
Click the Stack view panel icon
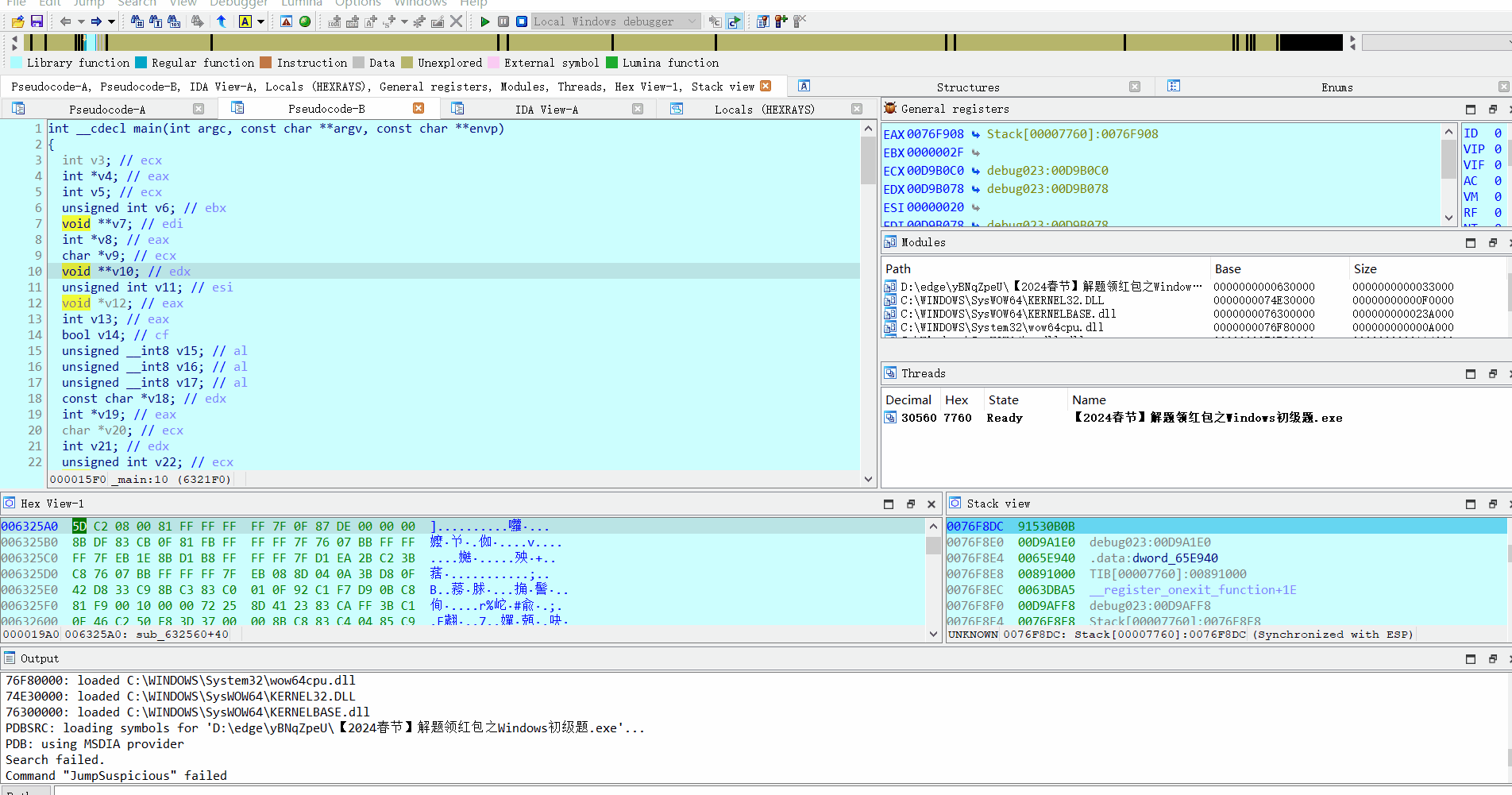[955, 503]
